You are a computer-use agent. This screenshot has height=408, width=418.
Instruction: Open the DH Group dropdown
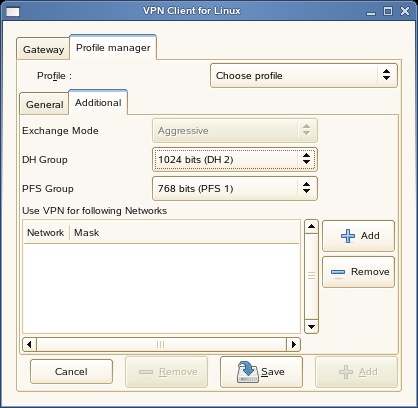(x=235, y=160)
